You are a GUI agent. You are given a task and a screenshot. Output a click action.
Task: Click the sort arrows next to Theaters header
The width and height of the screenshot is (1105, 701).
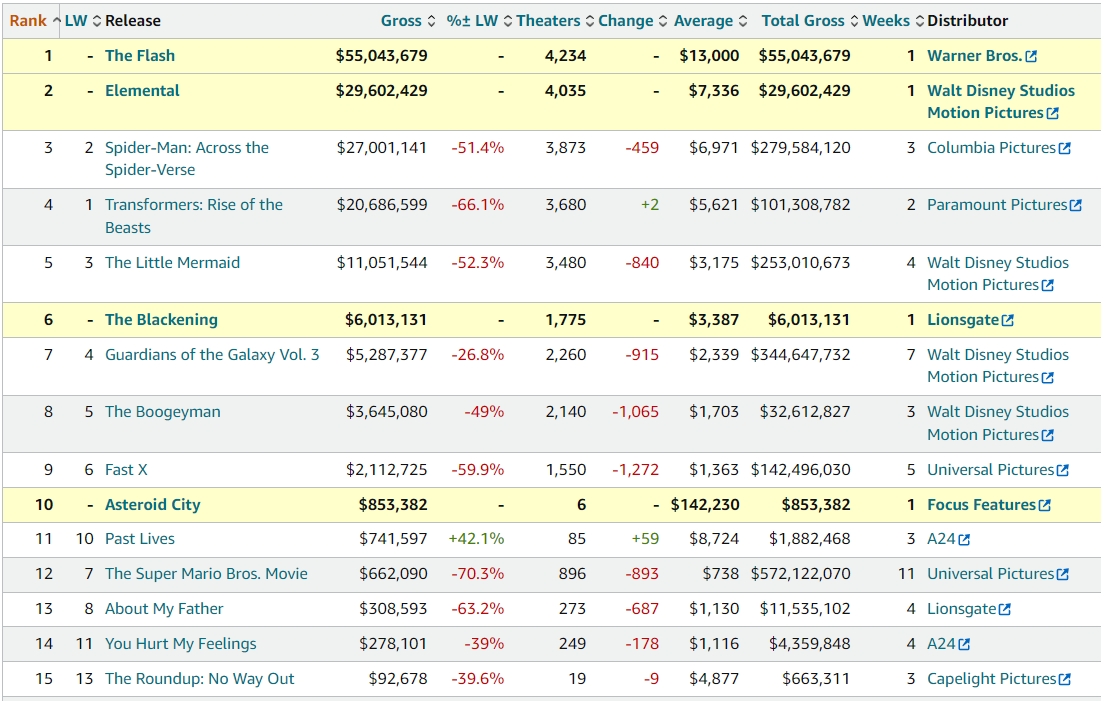click(x=590, y=21)
